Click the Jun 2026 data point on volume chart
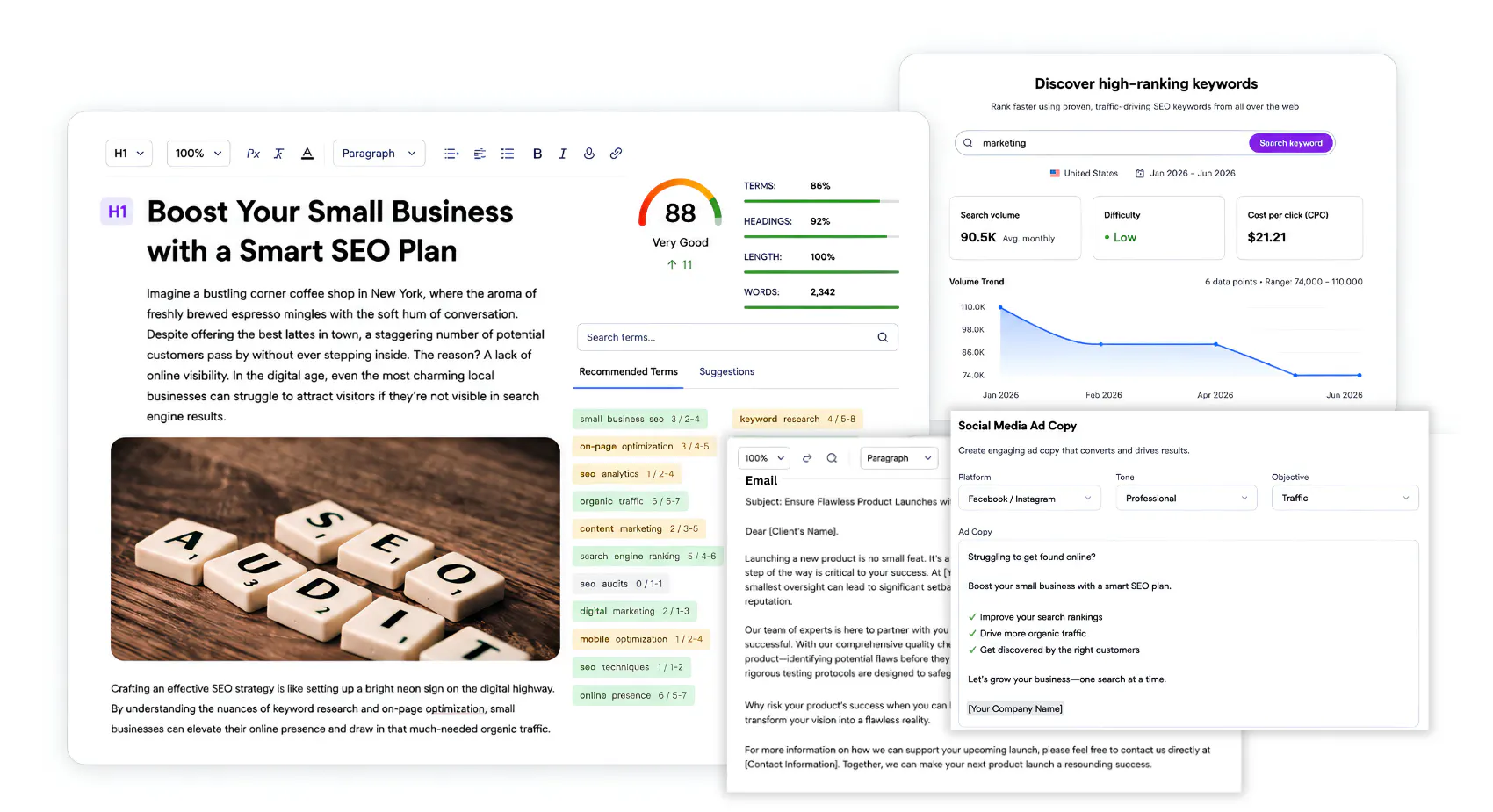 coord(1360,376)
